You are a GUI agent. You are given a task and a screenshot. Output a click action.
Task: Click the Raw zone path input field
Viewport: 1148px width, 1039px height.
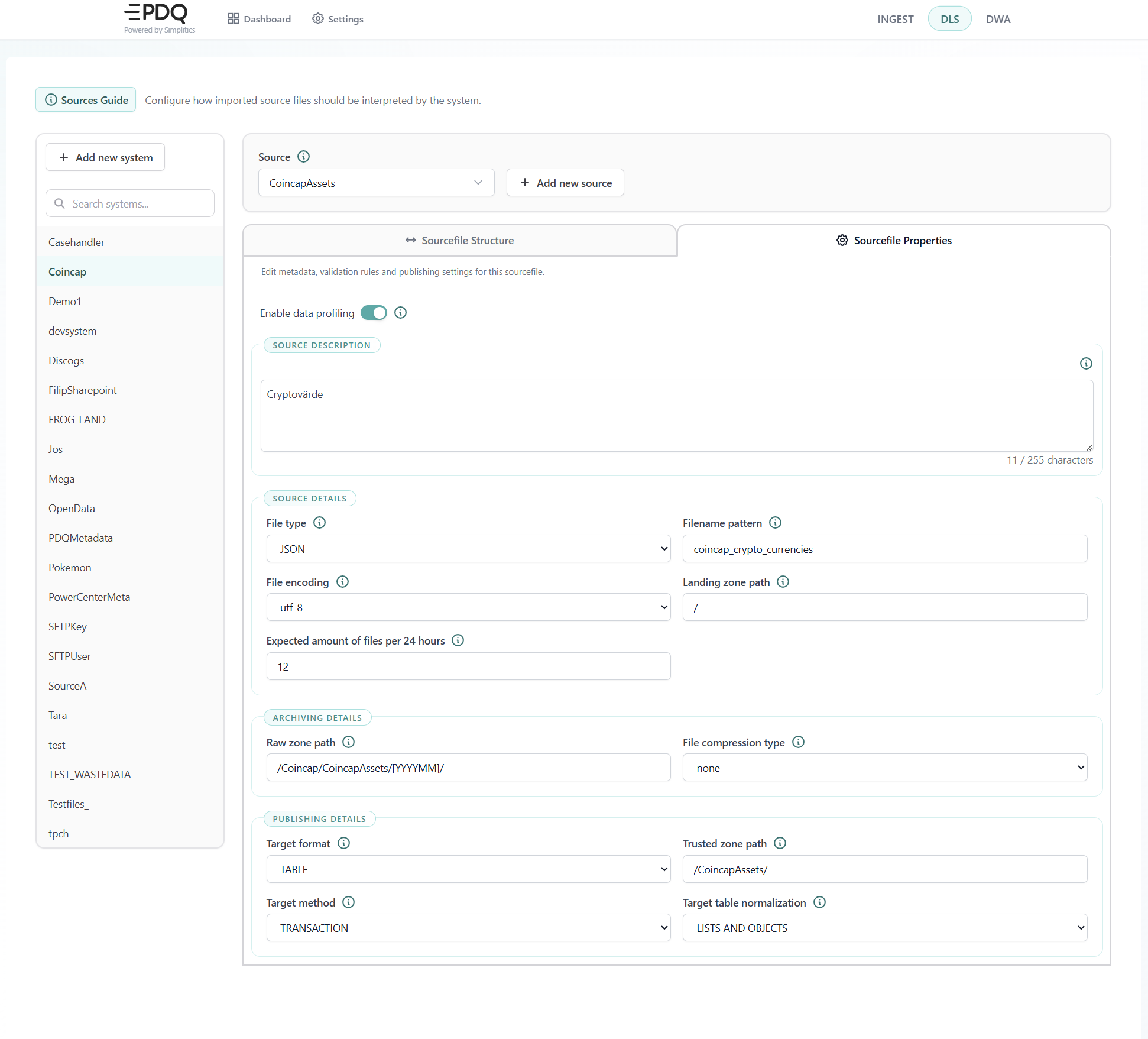(x=468, y=768)
